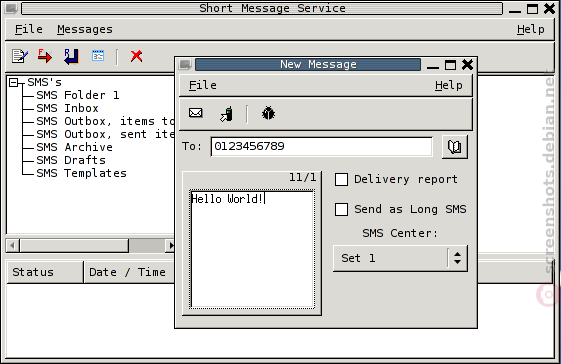Click the new message compose icon in main toolbar
The image size is (561, 364).
pos(20,56)
